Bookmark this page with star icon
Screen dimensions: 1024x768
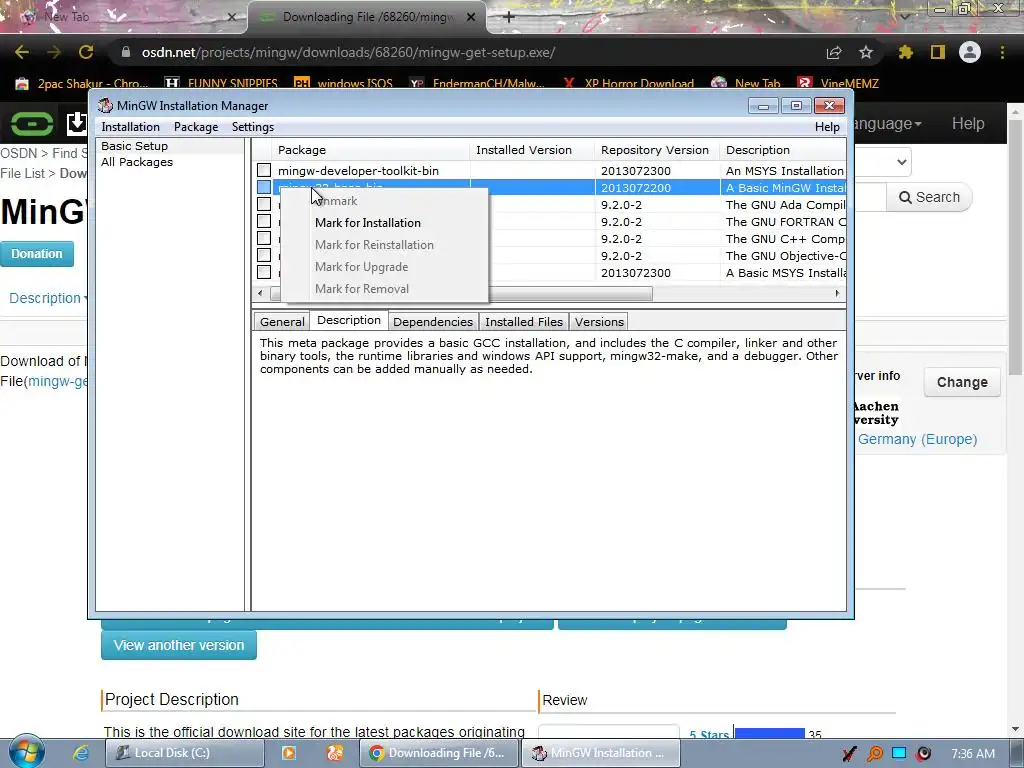pyautogui.click(x=866, y=52)
